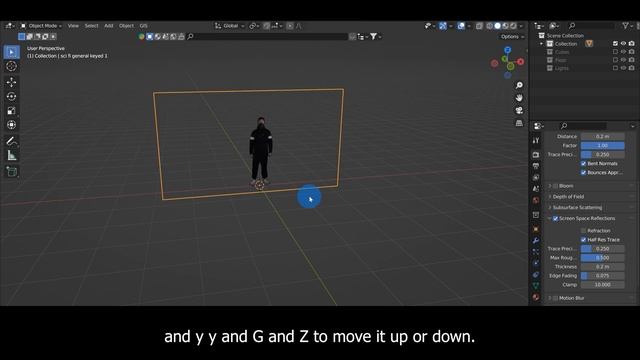
Task: Select the Scale tool
Action: tap(11, 111)
